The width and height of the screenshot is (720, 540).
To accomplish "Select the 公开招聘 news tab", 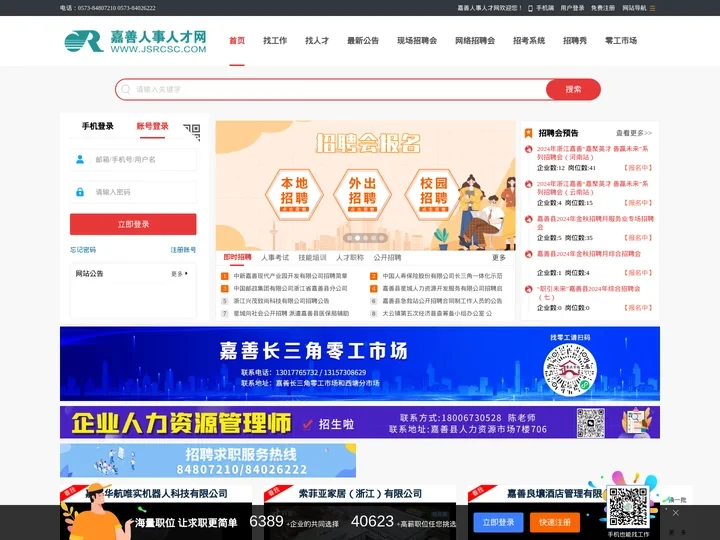I will coord(387,257).
